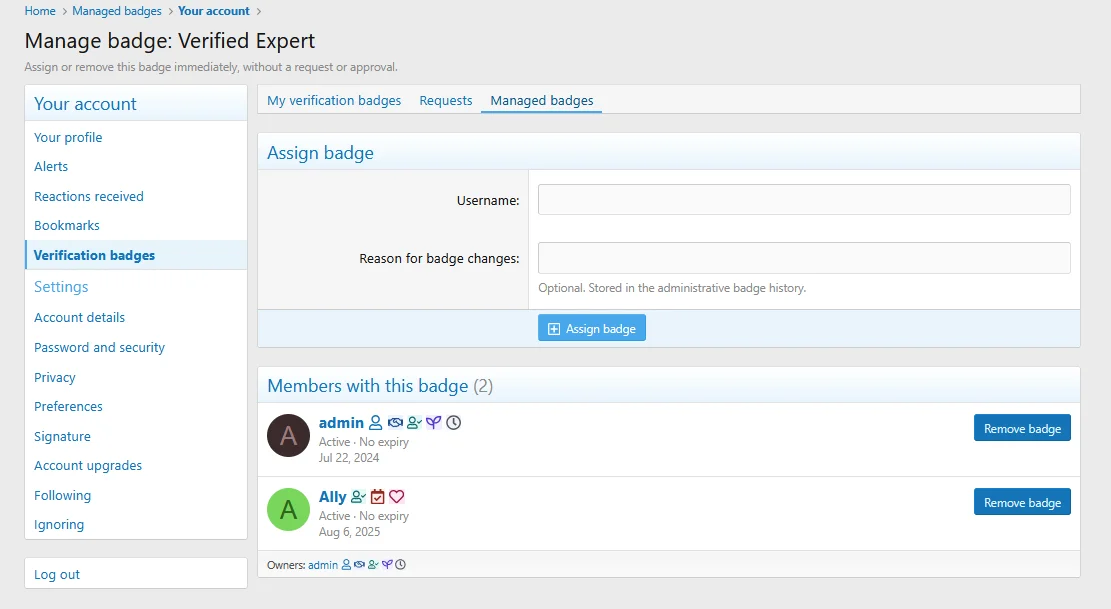Open the Ally member profile link
Image resolution: width=1111 pixels, height=609 pixels.
pyautogui.click(x=332, y=496)
